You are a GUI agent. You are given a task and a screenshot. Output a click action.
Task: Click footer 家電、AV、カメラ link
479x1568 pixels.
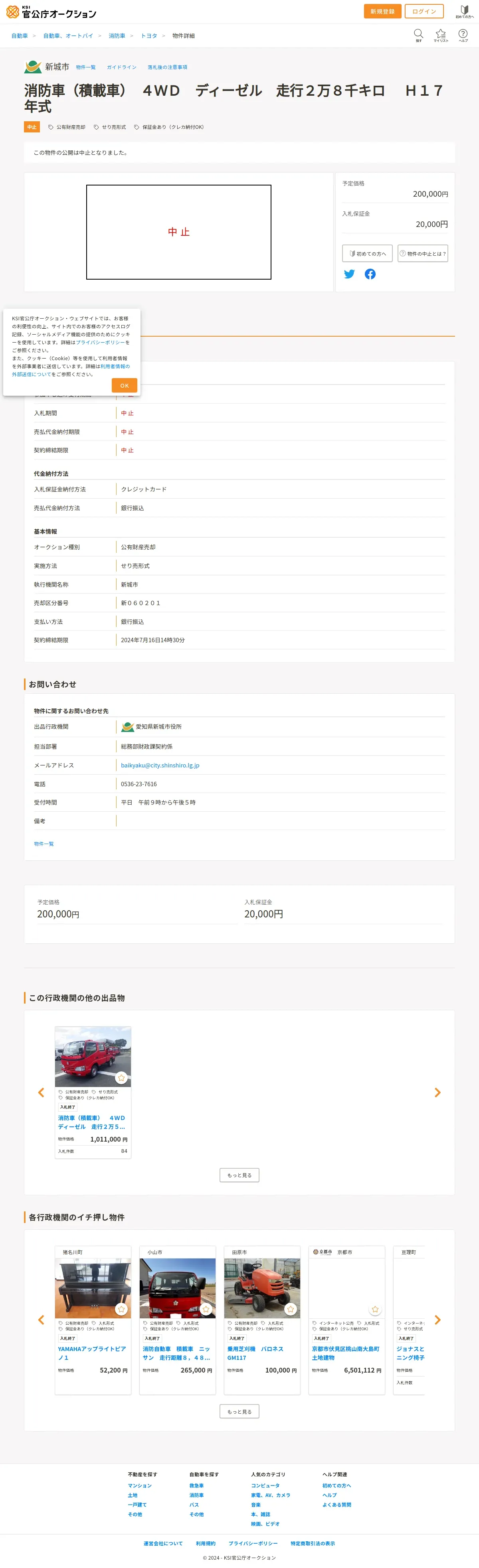click(x=271, y=1495)
